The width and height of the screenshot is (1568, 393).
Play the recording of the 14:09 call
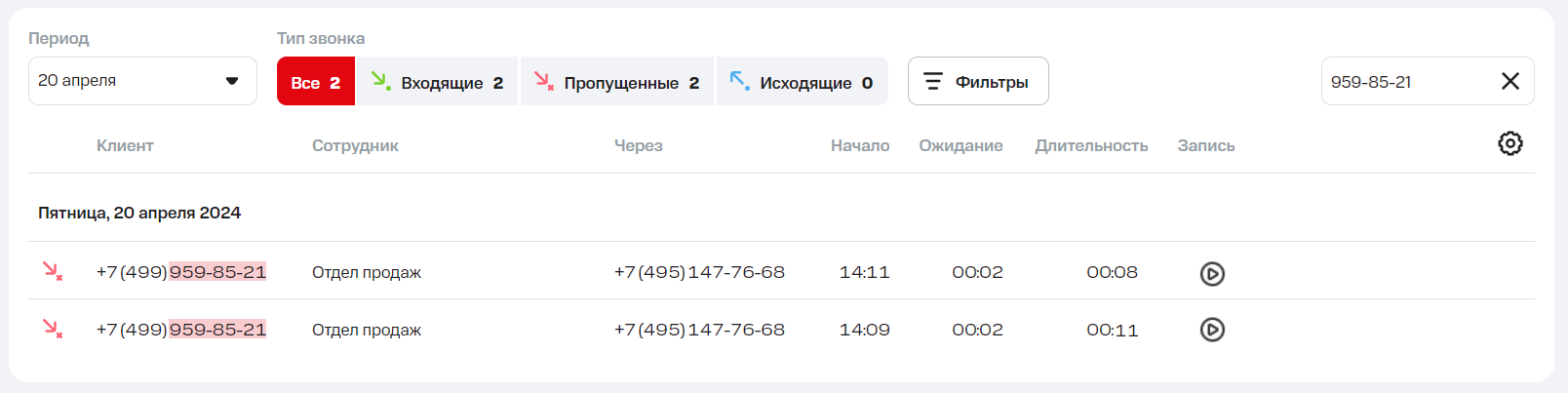(1212, 331)
